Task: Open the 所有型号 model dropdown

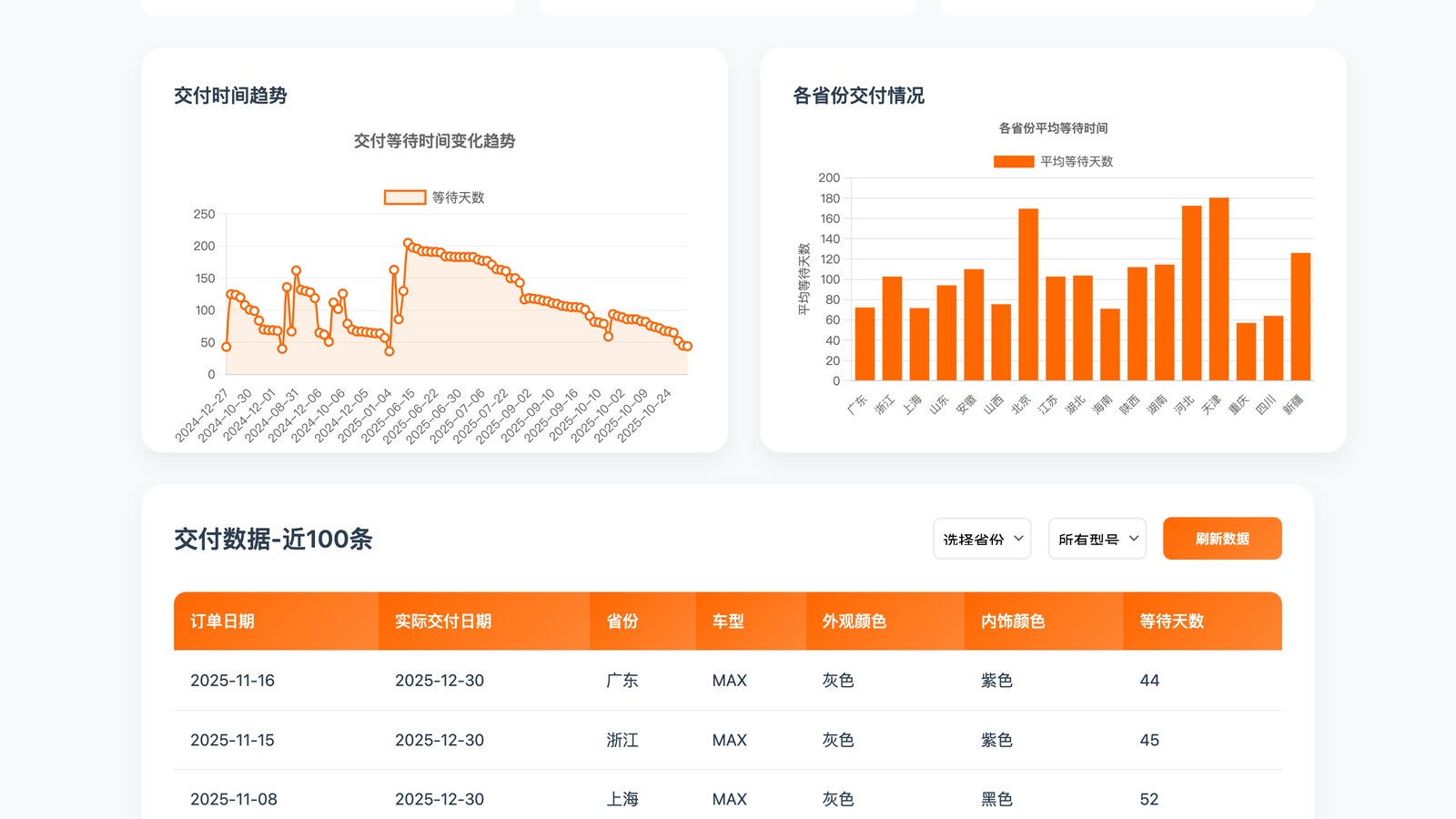Action: tap(1097, 539)
